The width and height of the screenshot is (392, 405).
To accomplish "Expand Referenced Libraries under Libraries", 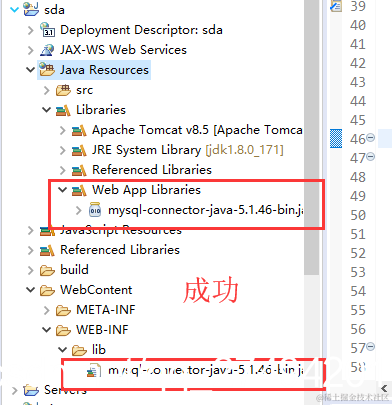I will tap(62, 170).
